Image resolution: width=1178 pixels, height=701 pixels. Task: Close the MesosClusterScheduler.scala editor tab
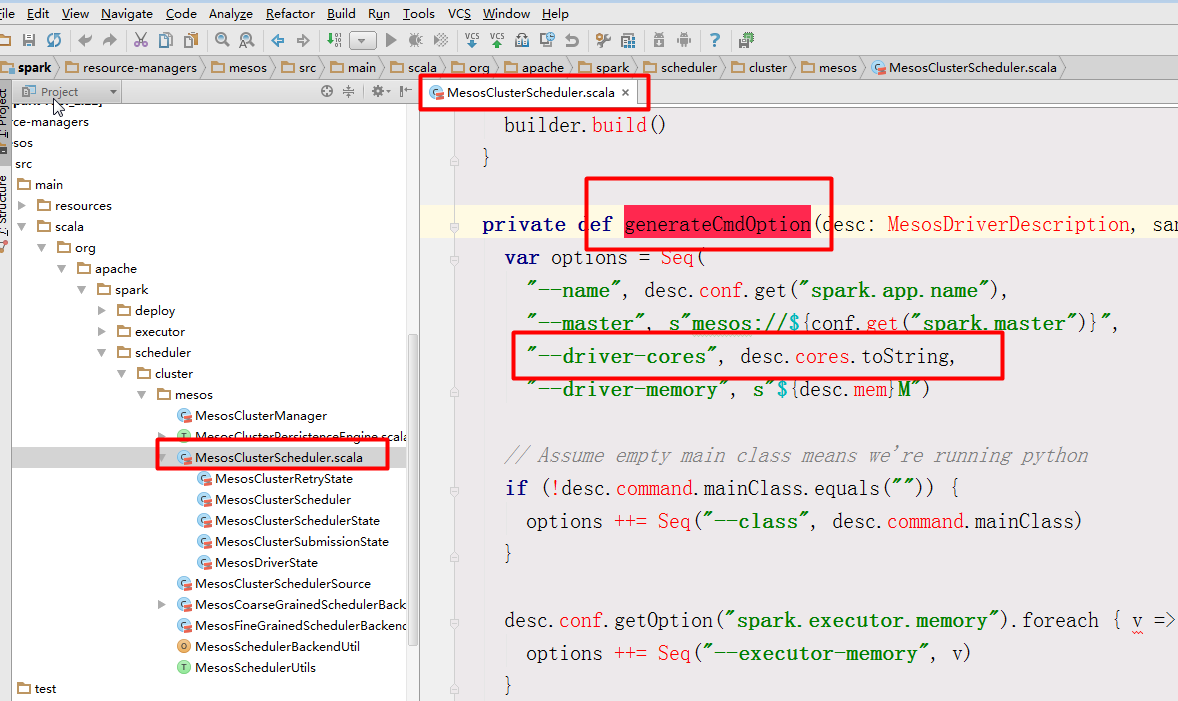pos(625,92)
